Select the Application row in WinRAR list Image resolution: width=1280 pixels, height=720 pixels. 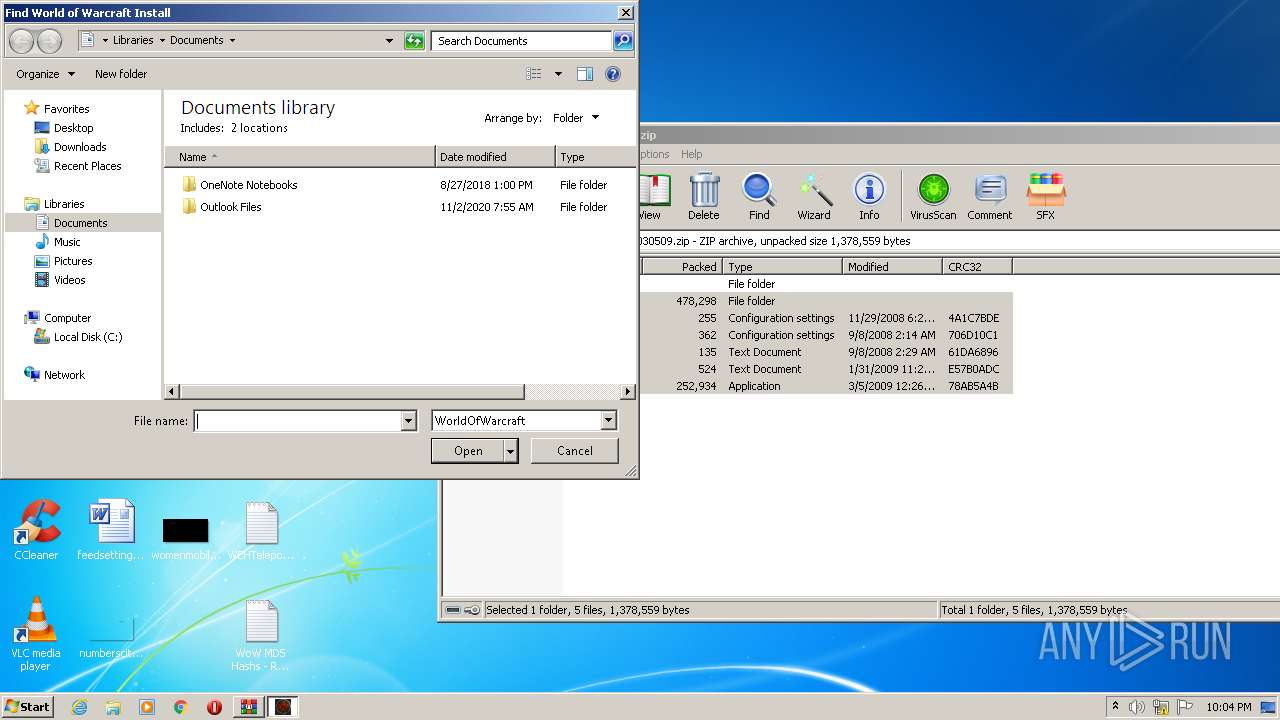coord(827,386)
